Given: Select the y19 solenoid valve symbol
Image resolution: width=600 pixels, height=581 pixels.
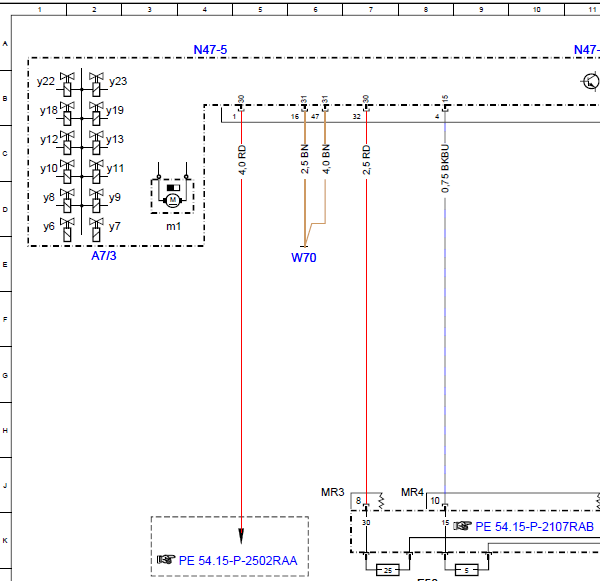Looking at the screenshot, I should (96, 114).
